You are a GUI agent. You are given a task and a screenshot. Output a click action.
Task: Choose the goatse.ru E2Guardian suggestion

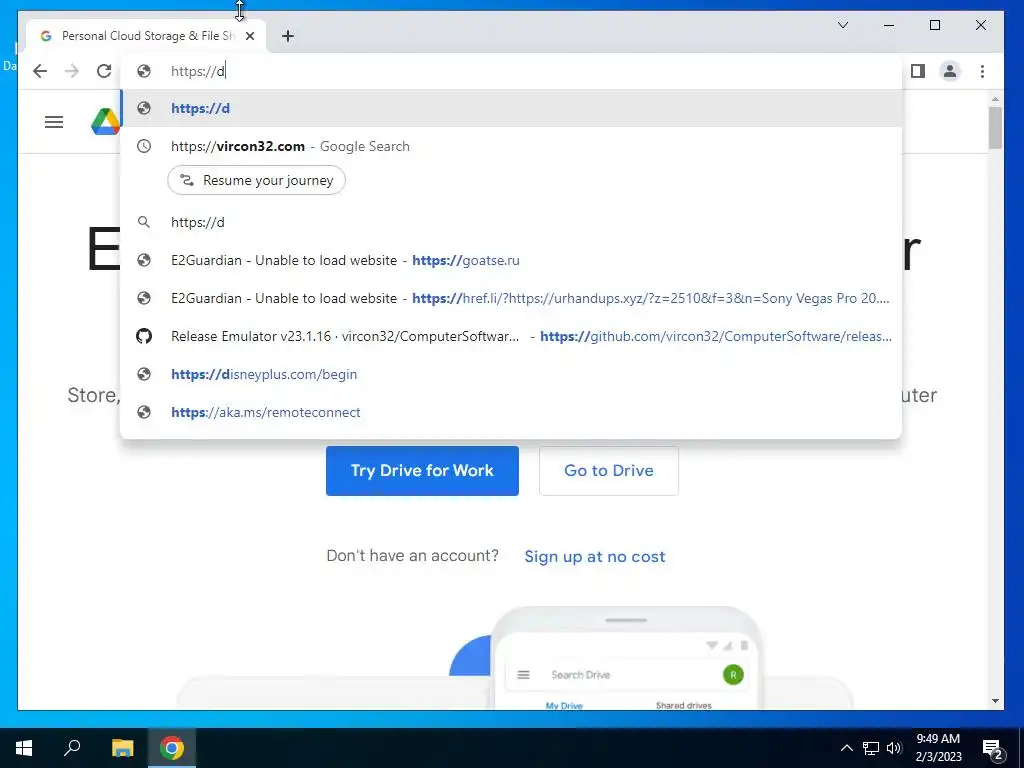pos(511,260)
